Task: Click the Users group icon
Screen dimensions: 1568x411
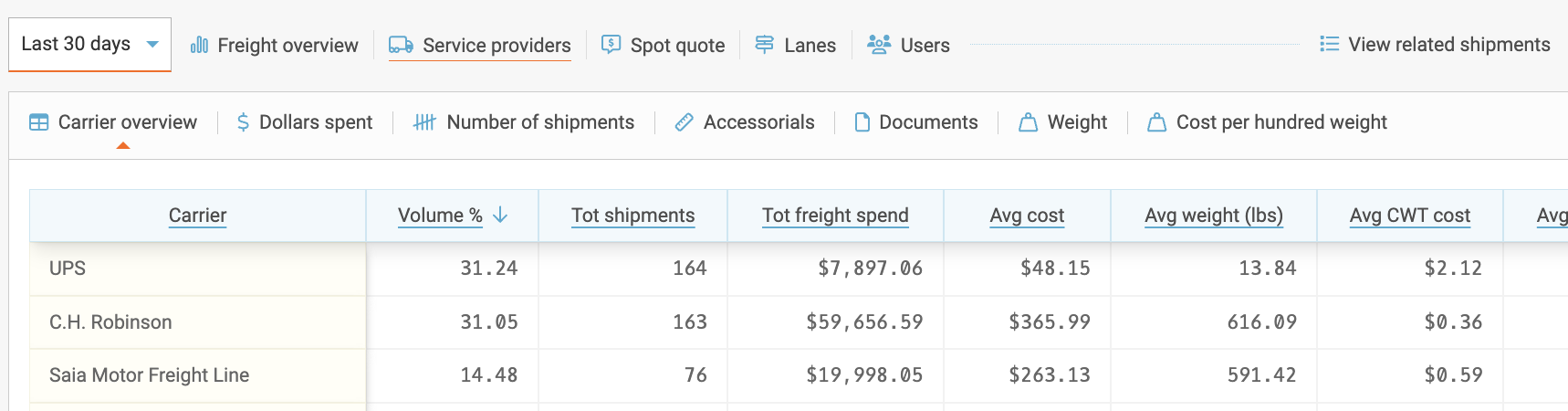Action: (879, 45)
